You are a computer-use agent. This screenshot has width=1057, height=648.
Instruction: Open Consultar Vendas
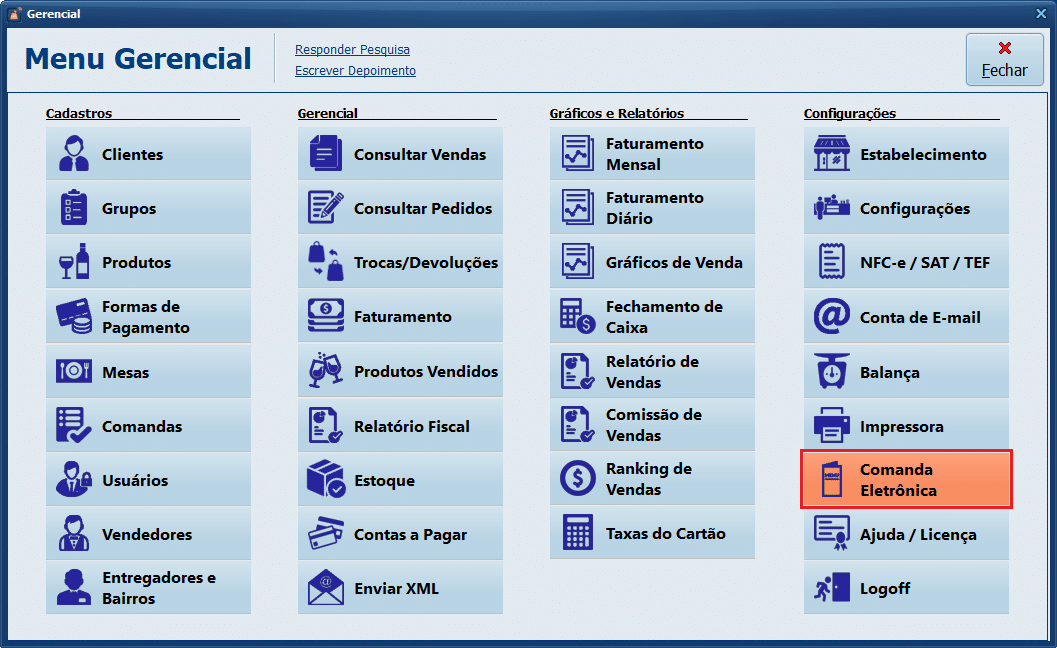pyautogui.click(x=400, y=154)
